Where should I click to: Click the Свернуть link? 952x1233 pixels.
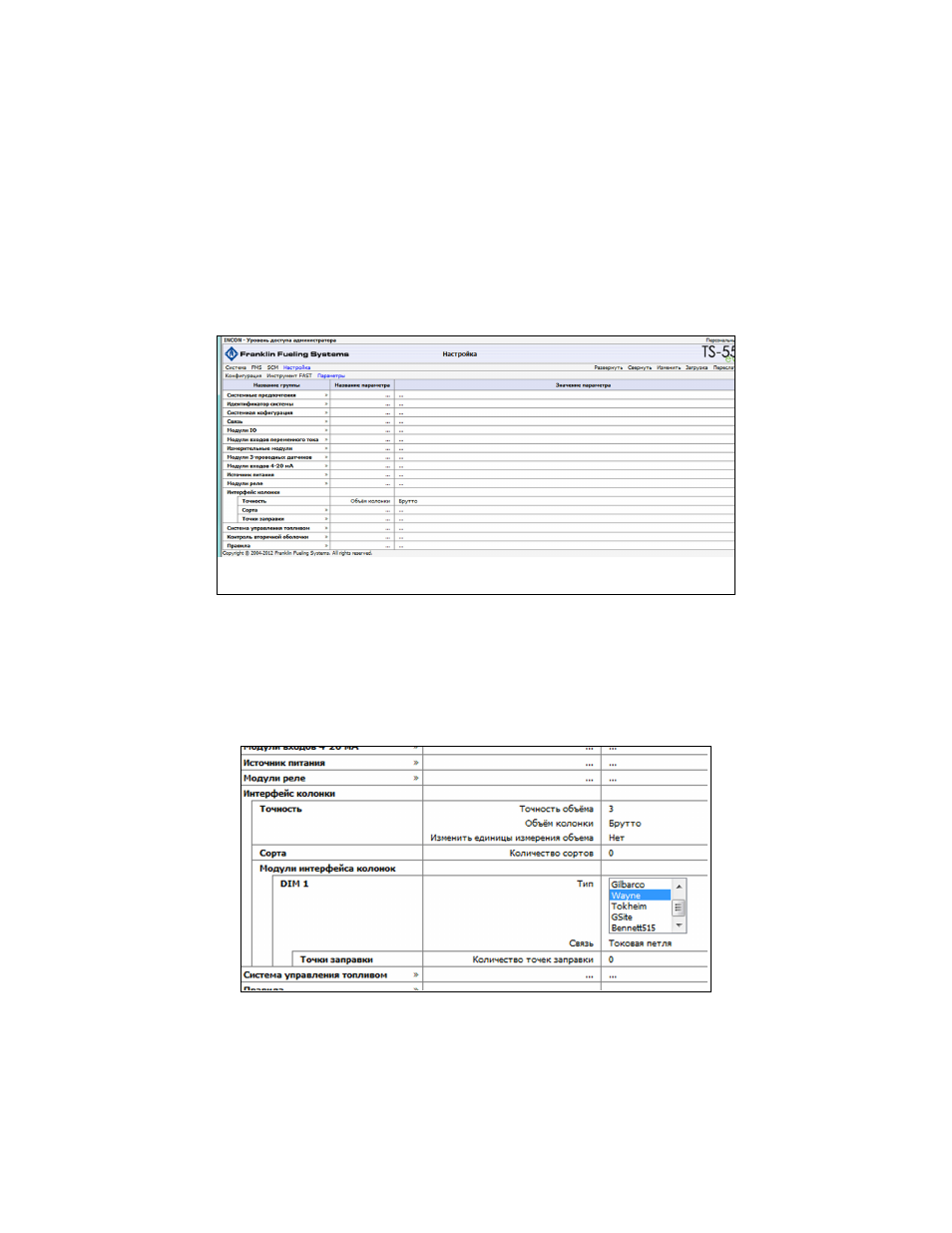[640, 367]
